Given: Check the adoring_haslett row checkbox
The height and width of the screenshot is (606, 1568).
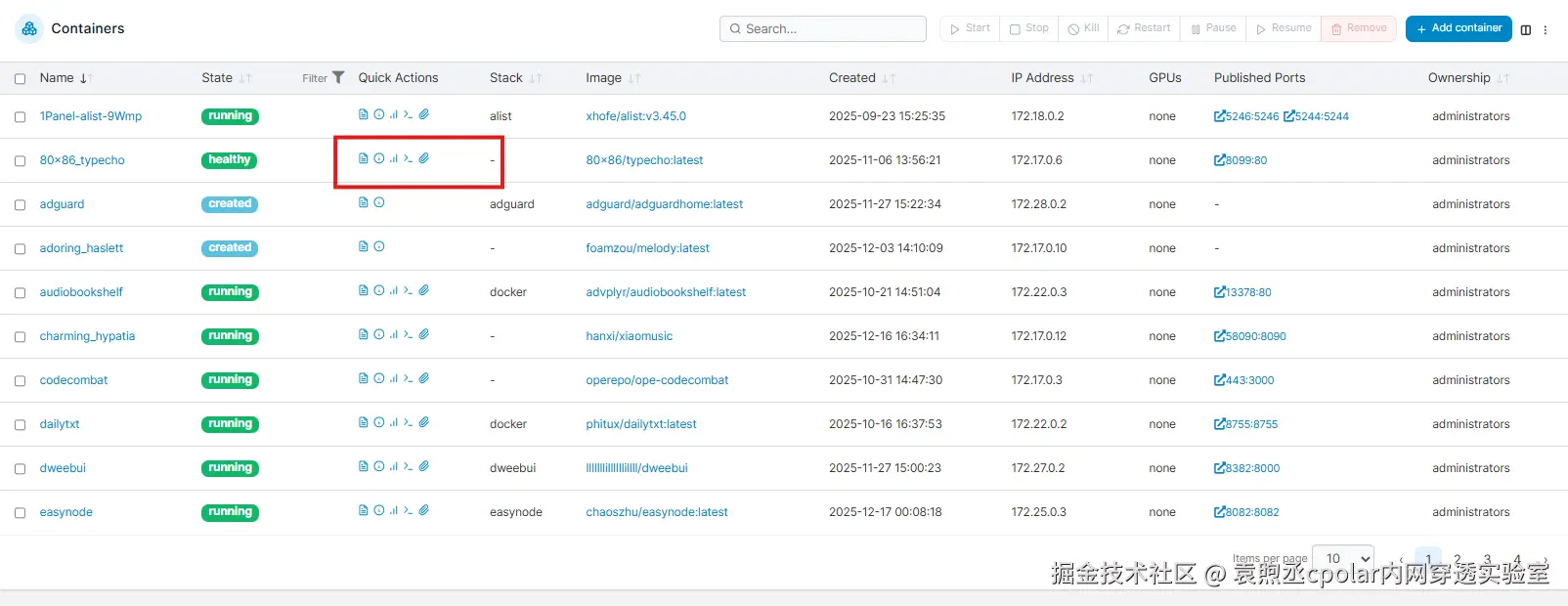Looking at the screenshot, I should (20, 248).
